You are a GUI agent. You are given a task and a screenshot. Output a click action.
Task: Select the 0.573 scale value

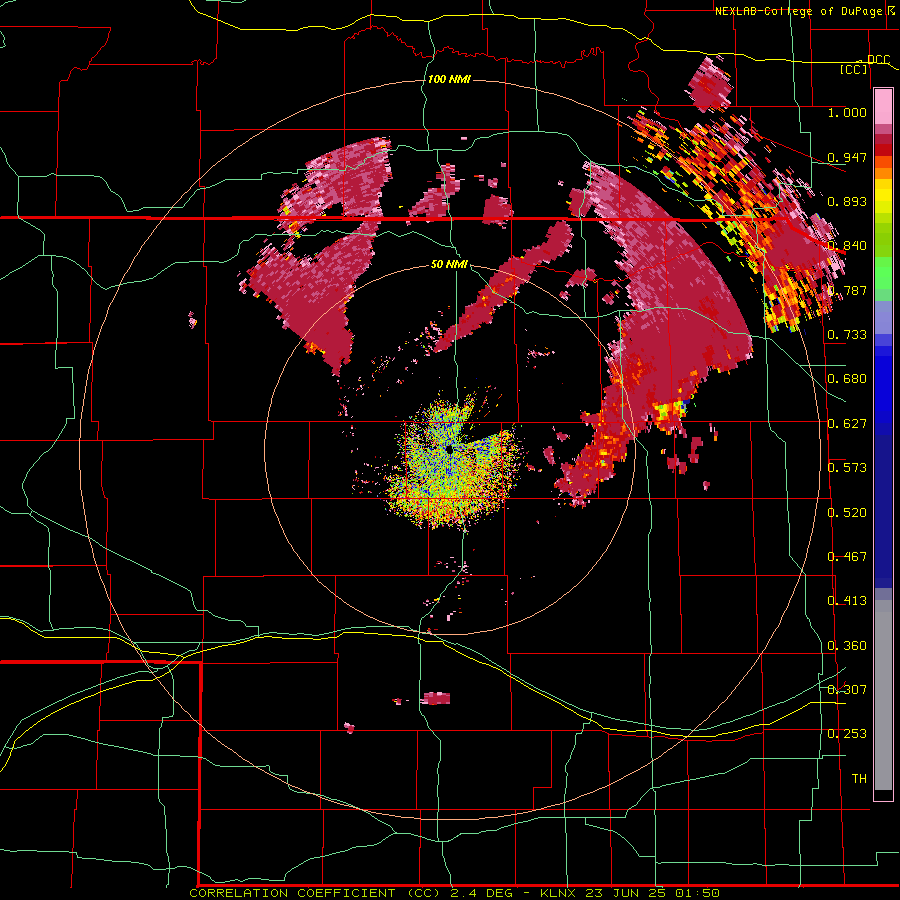[x=847, y=468]
